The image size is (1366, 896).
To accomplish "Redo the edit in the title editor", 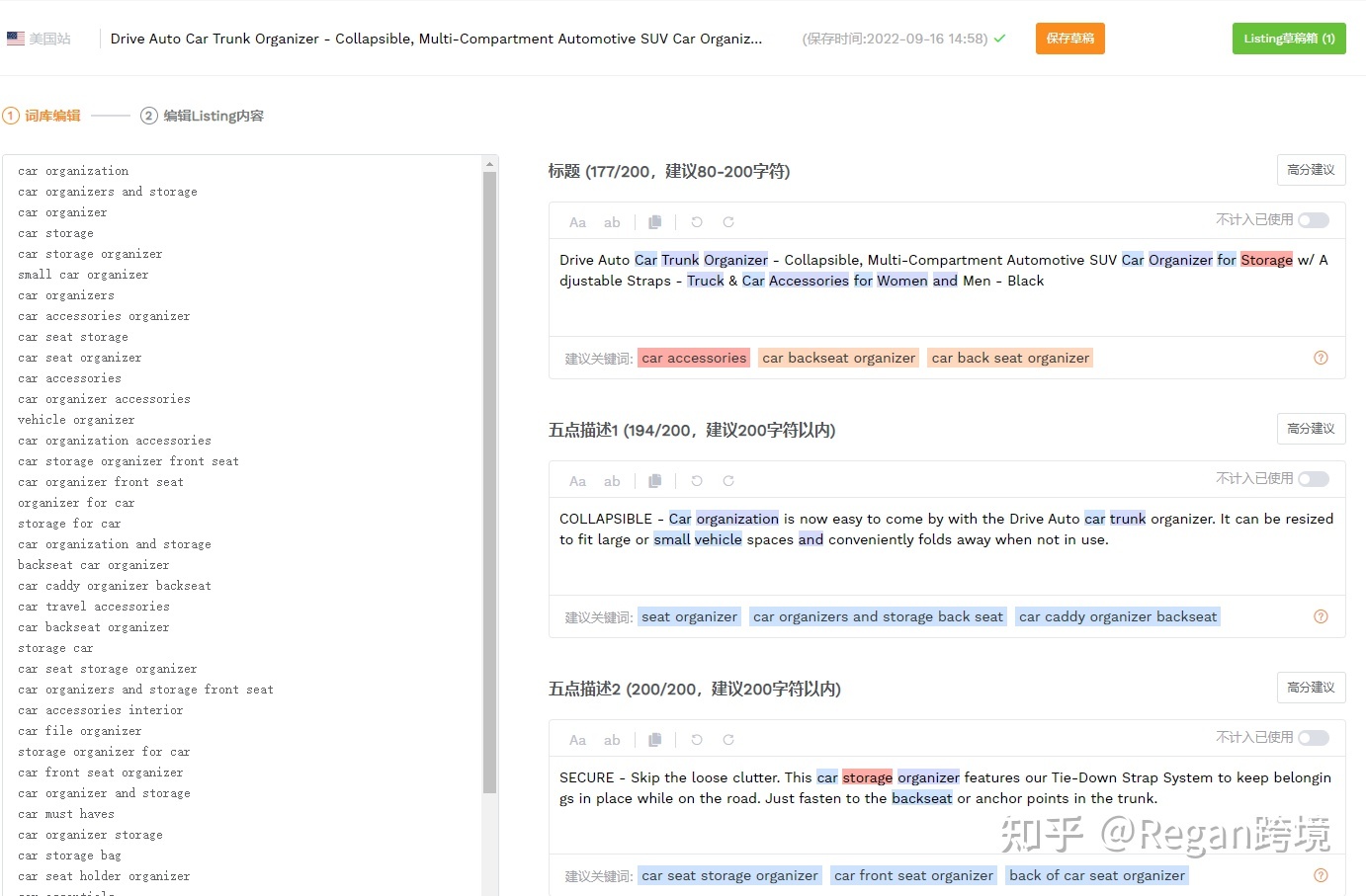I will tap(728, 222).
